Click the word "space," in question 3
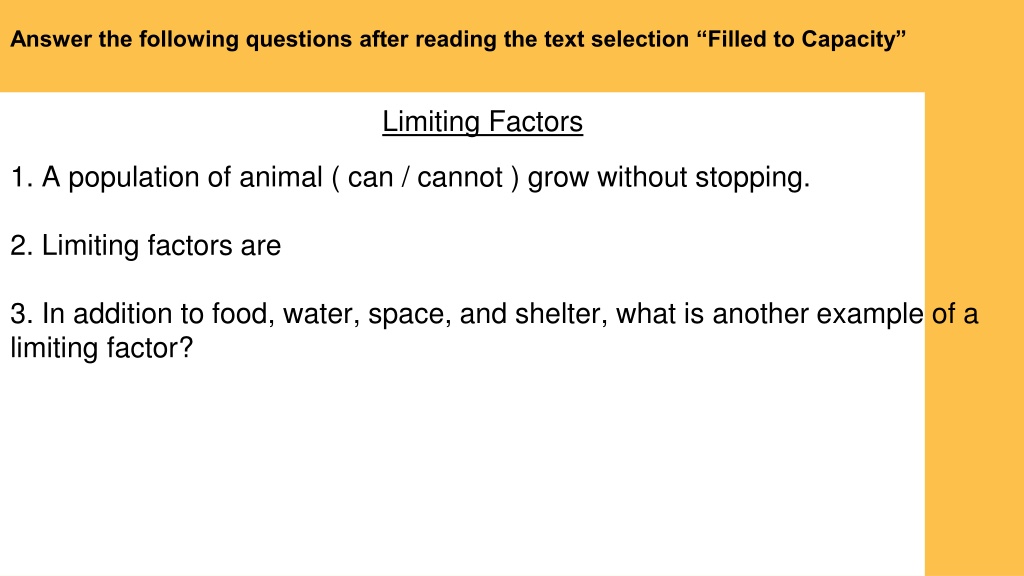This screenshot has width=1024, height=576. tap(410, 315)
